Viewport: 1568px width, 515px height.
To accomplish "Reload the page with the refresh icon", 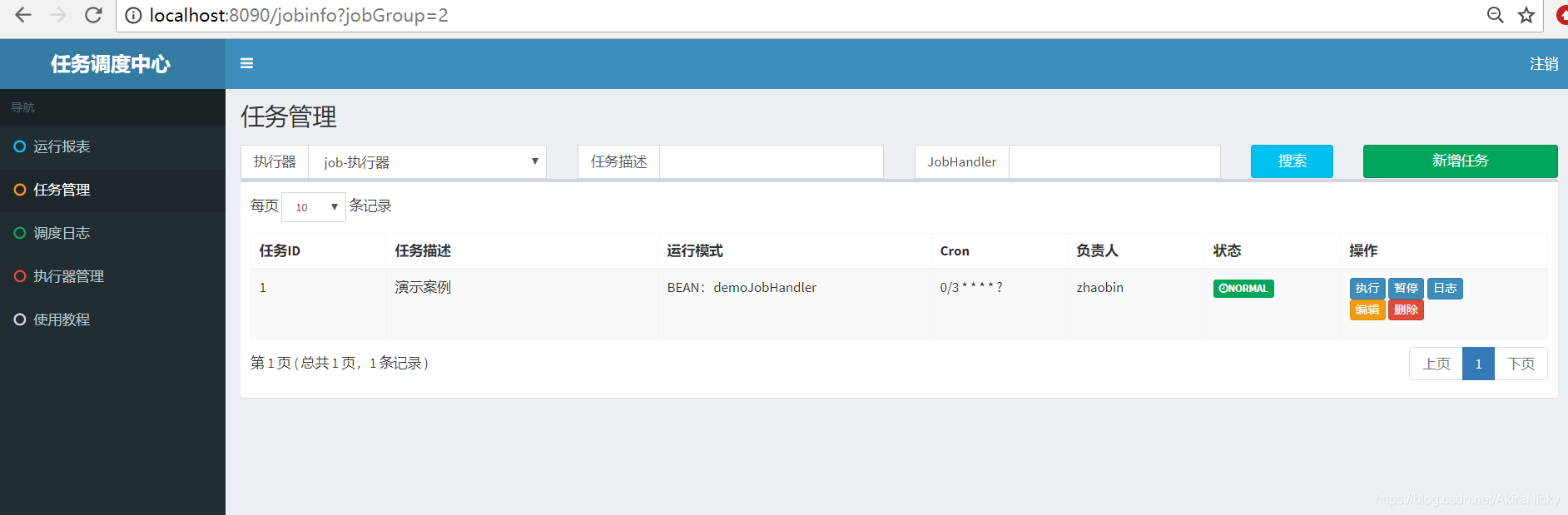I will click(x=93, y=15).
